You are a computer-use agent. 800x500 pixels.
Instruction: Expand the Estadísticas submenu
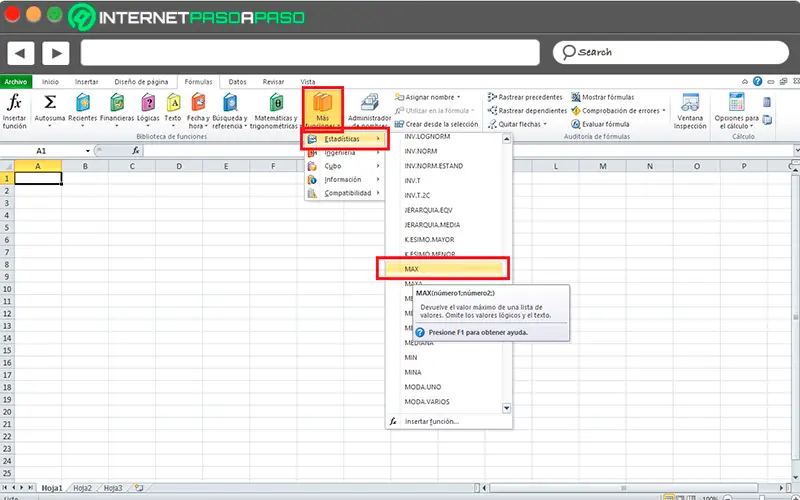point(344,139)
